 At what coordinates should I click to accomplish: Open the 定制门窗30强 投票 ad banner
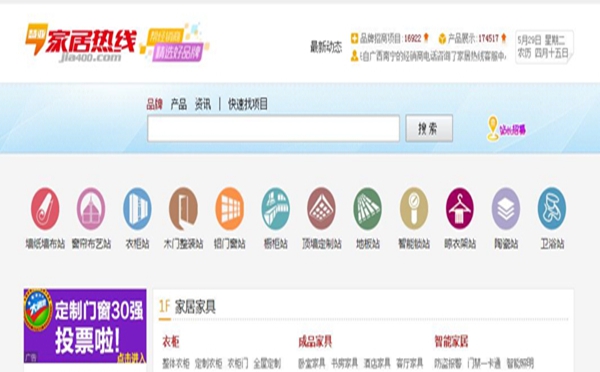pos(85,326)
